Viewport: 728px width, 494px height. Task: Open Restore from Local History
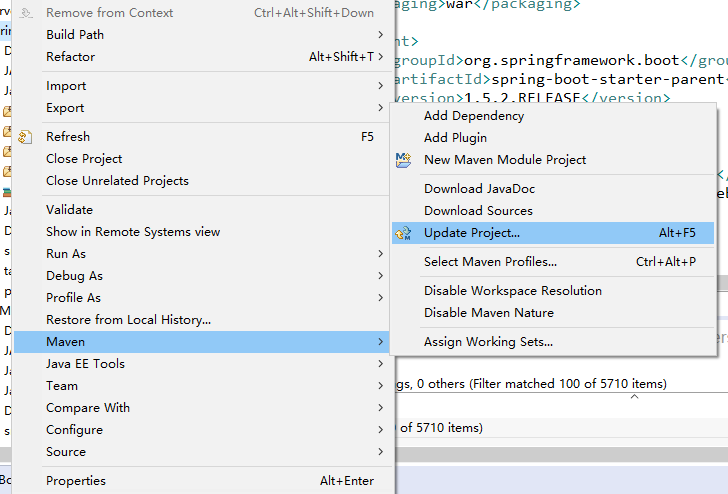pos(128,320)
